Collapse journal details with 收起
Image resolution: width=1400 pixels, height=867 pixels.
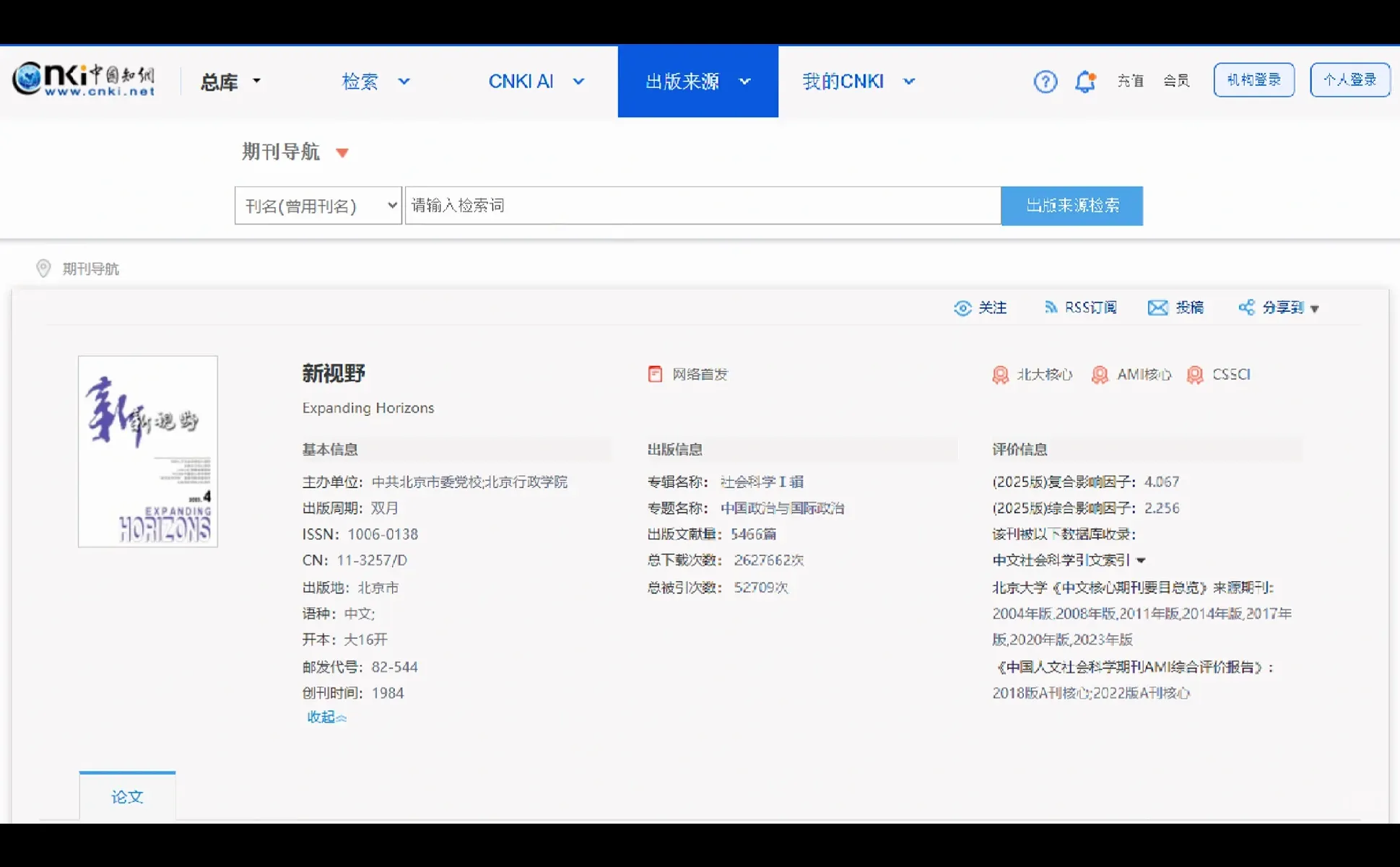(326, 717)
